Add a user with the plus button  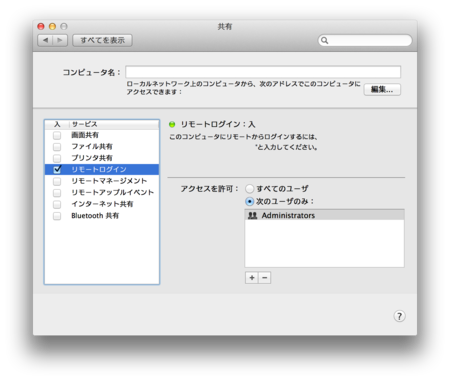pos(252,278)
